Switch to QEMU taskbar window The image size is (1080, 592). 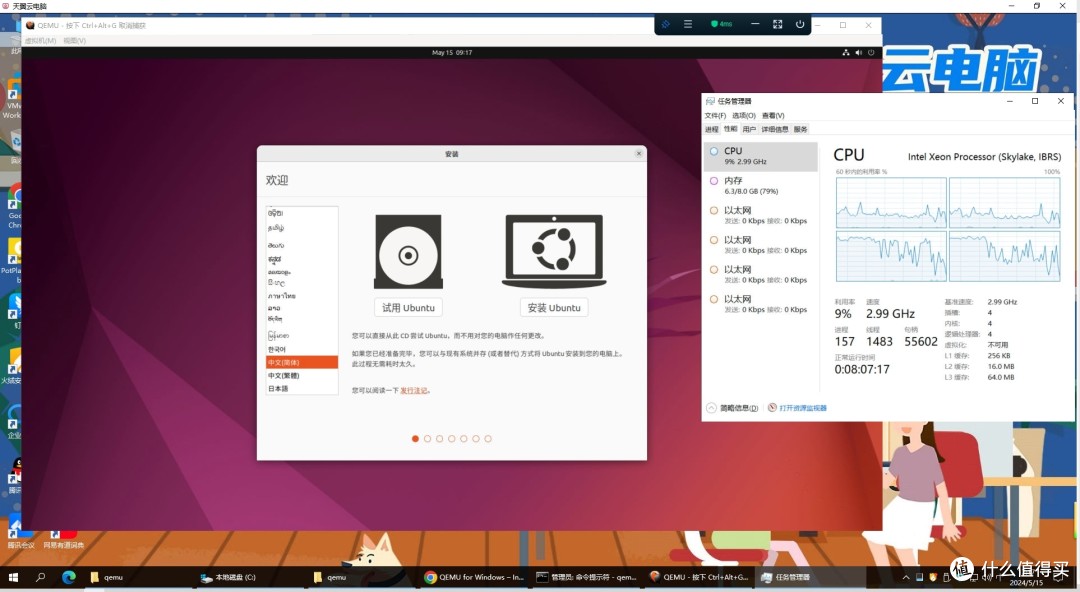click(699, 578)
